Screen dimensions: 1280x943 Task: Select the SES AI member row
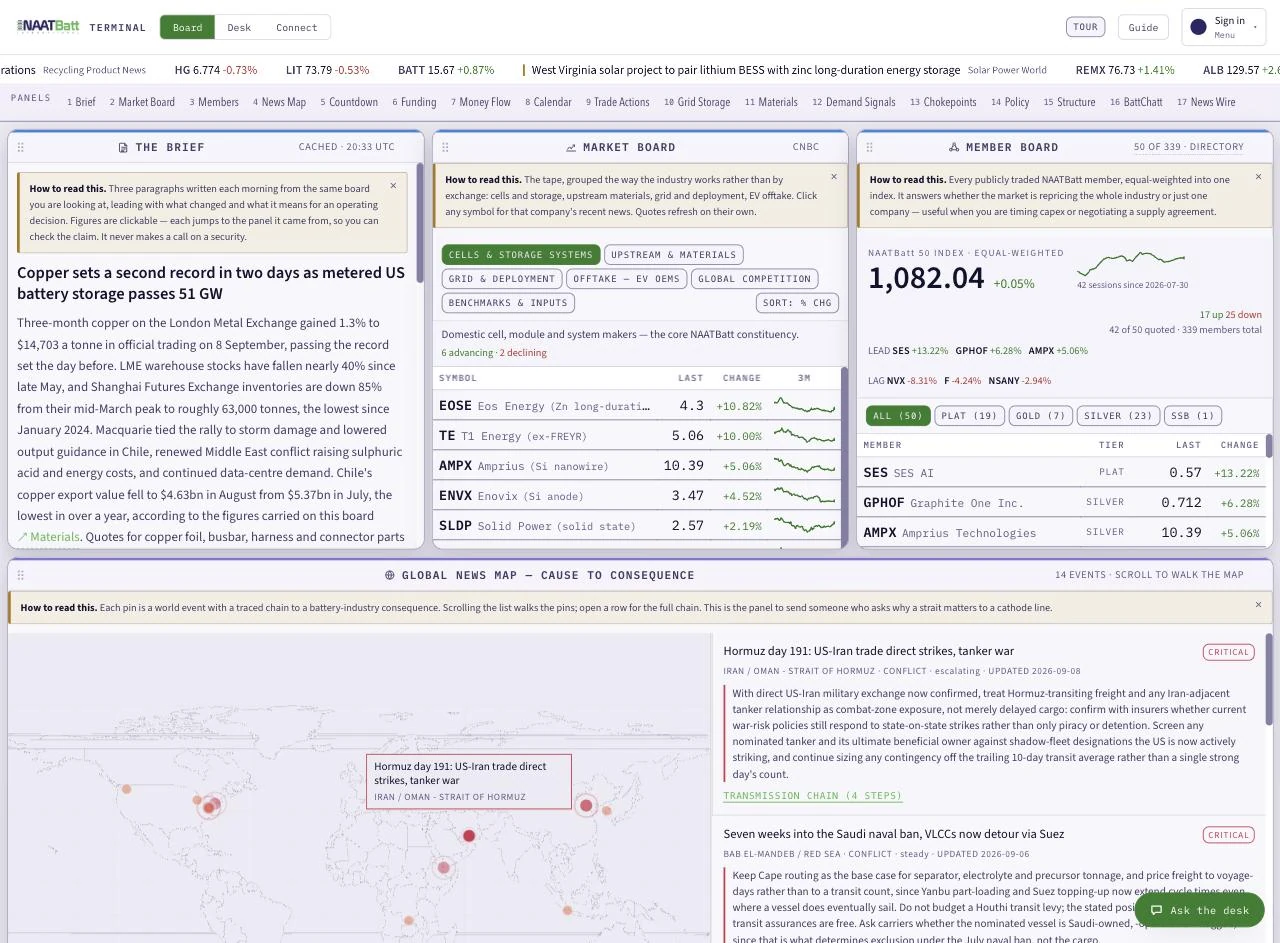pyautogui.click(x=1062, y=472)
